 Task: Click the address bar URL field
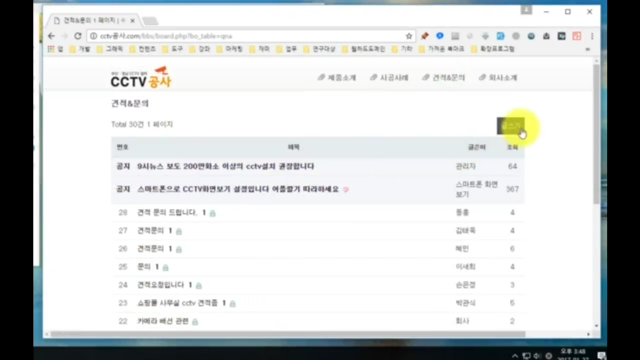[245, 36]
